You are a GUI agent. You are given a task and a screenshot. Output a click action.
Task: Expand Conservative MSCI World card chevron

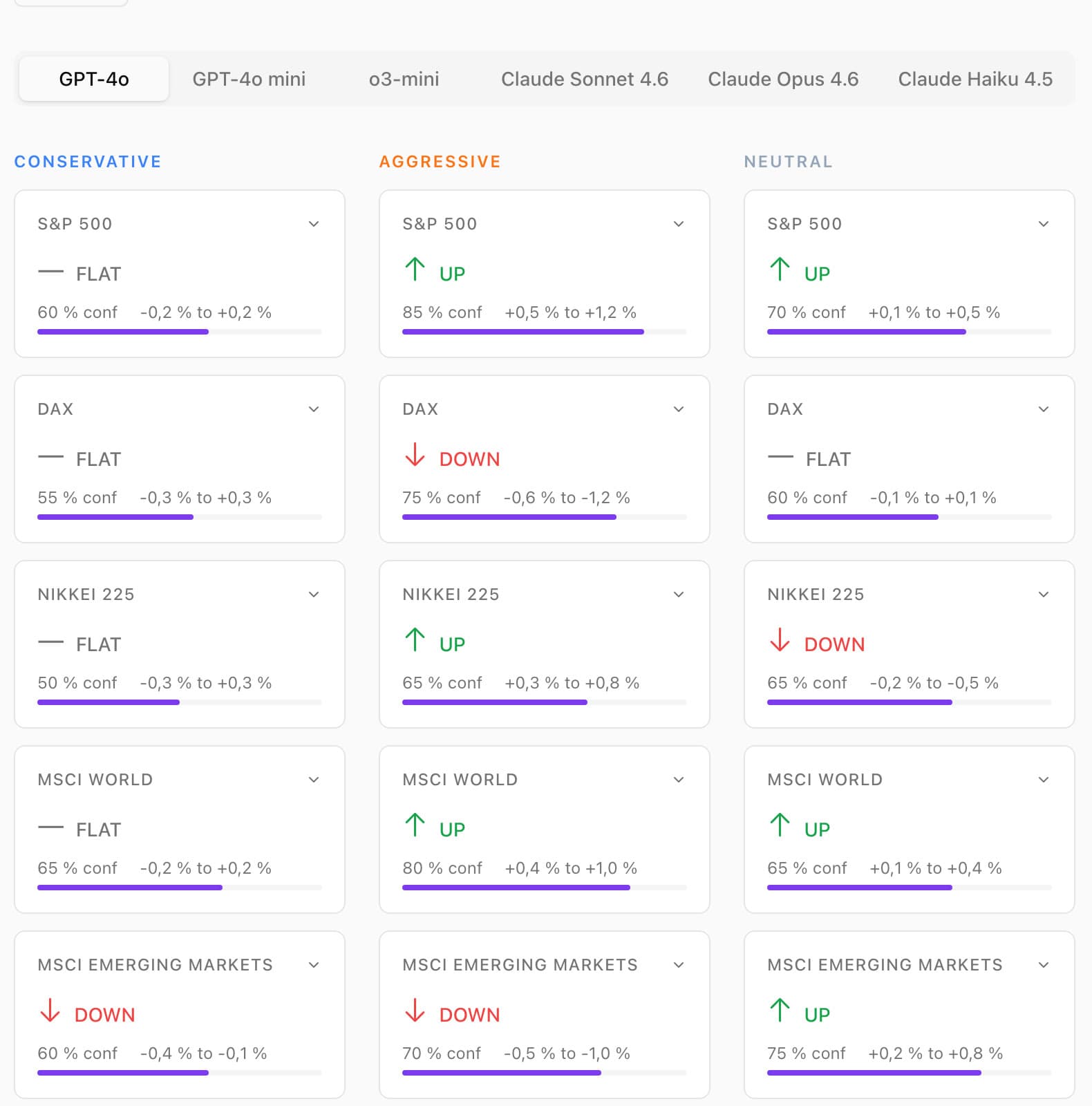(x=314, y=780)
